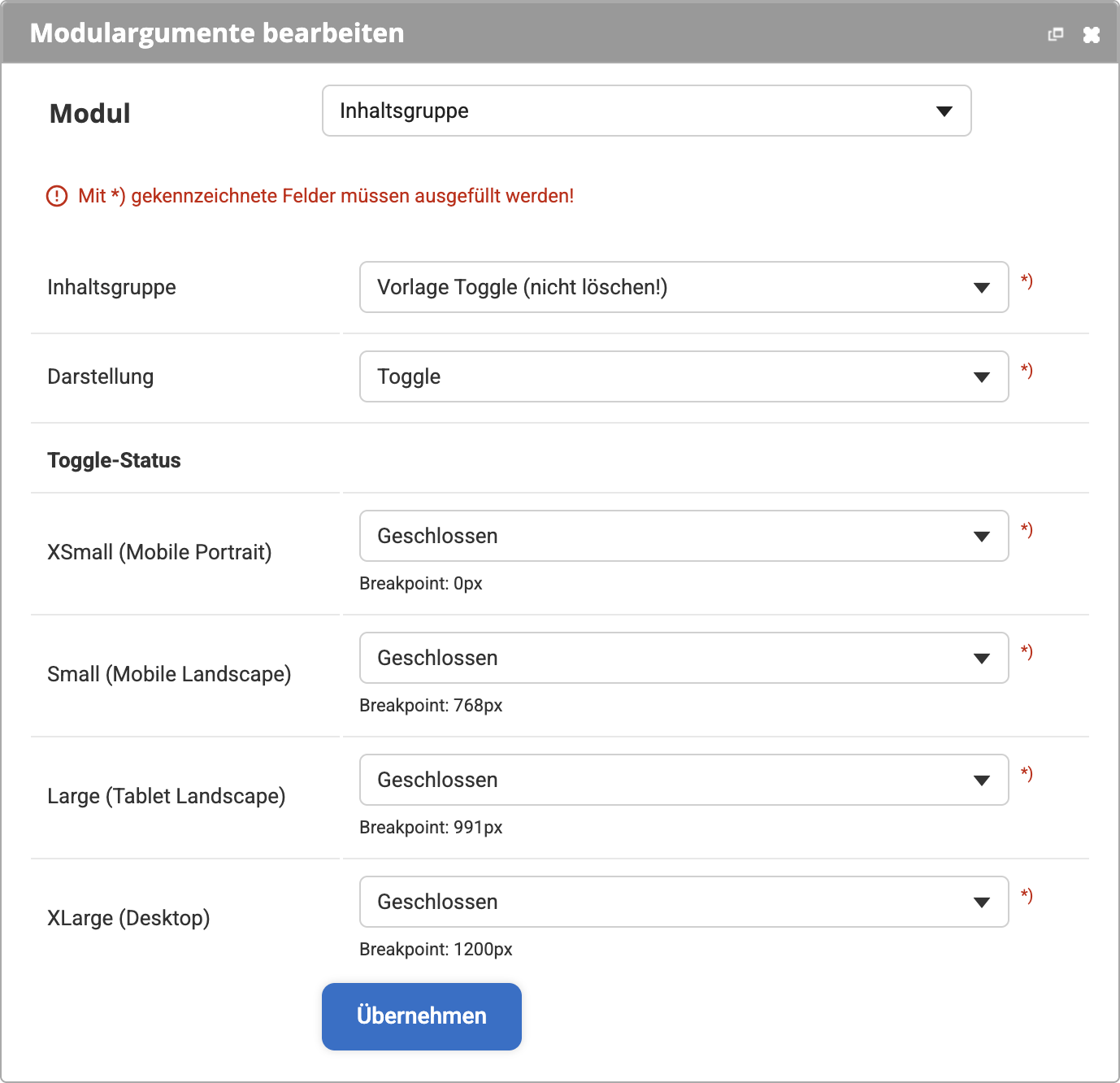This screenshot has height=1083, width=1120.
Task: Click the 'Large (Tablet Landscape)' label
Action: [x=167, y=796]
